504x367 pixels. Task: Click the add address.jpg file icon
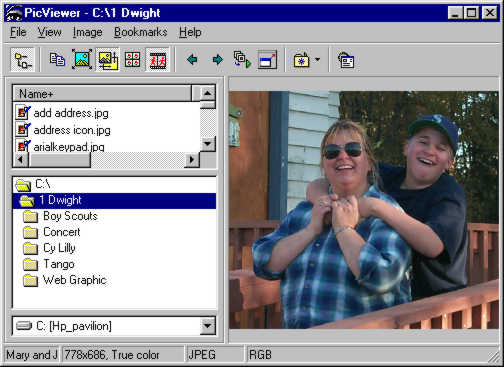[23, 113]
